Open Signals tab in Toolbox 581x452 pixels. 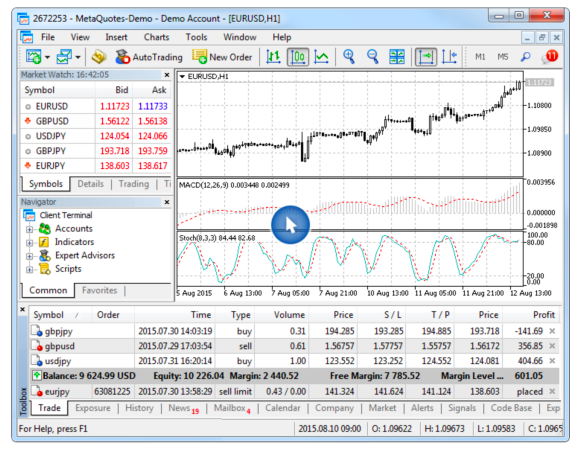(x=462, y=408)
